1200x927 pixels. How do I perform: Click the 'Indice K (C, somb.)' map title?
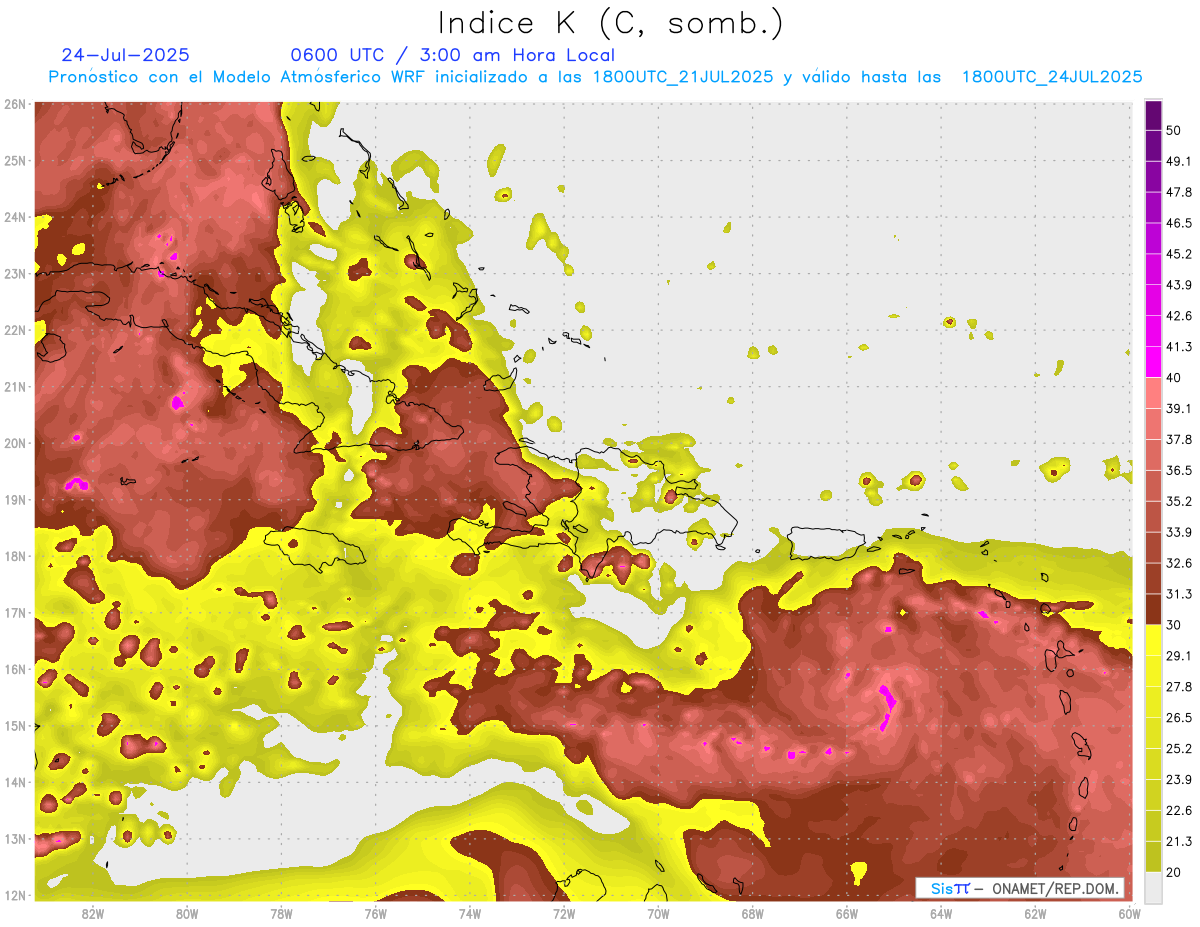(x=611, y=23)
